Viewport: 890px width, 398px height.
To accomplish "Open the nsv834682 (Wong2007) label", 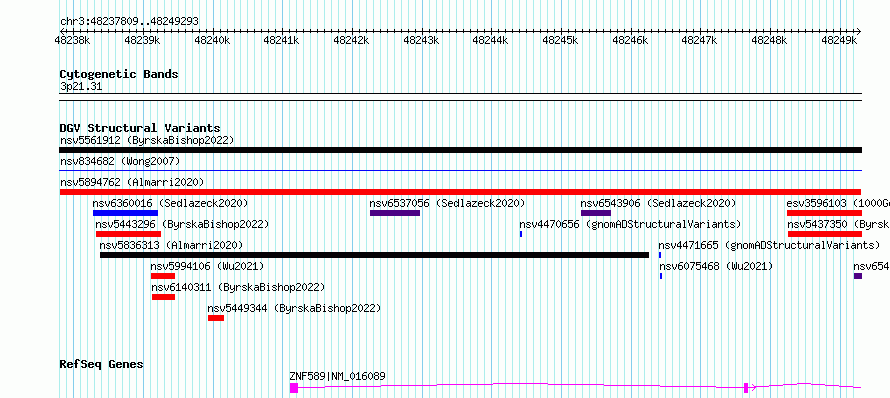I will (120, 161).
